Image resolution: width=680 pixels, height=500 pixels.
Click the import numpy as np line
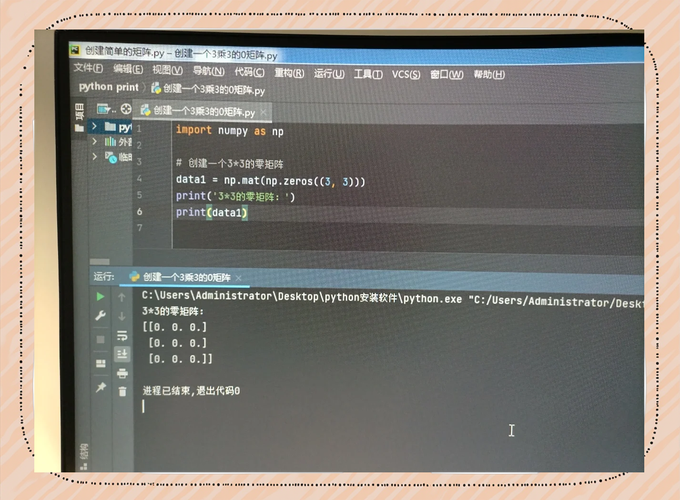[x=229, y=131]
